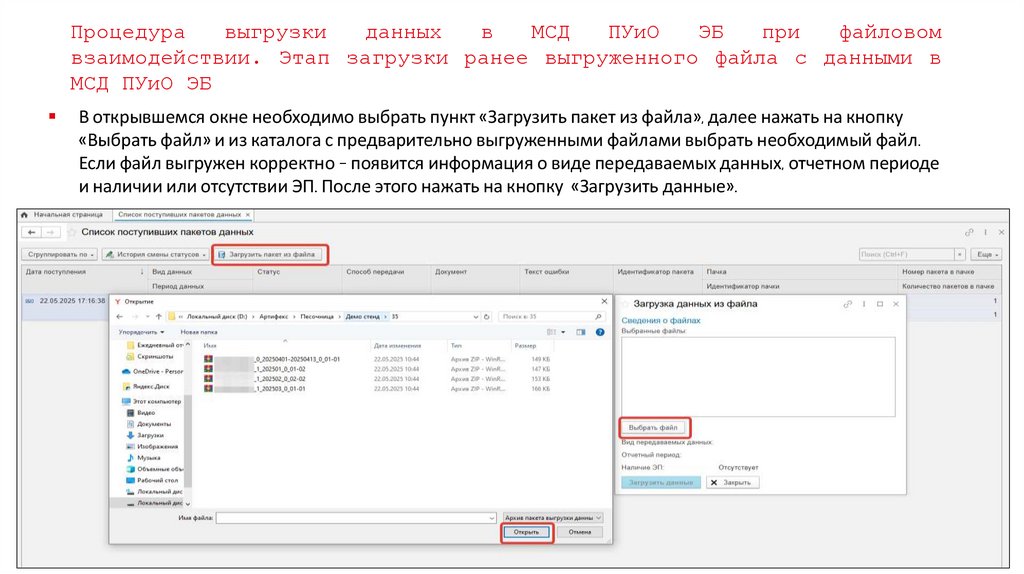Open recent locations chevron in file dialog
This screenshot has height=574, width=1024.
tap(148, 317)
